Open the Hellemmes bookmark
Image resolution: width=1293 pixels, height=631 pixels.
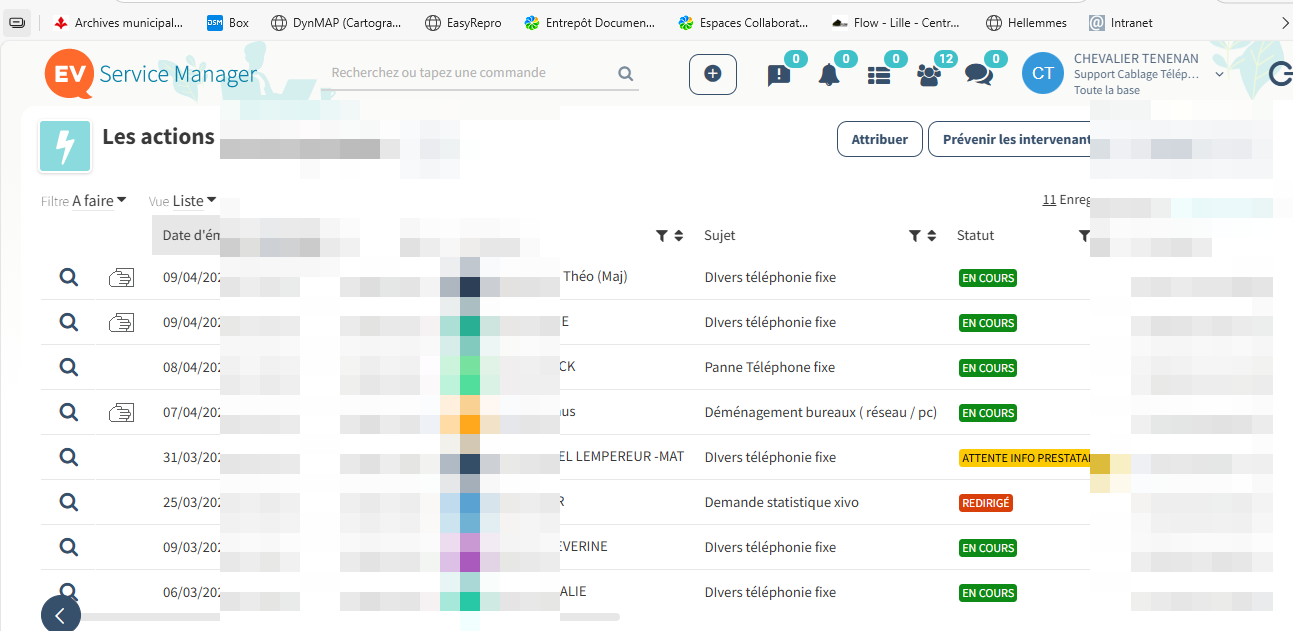coord(1026,22)
